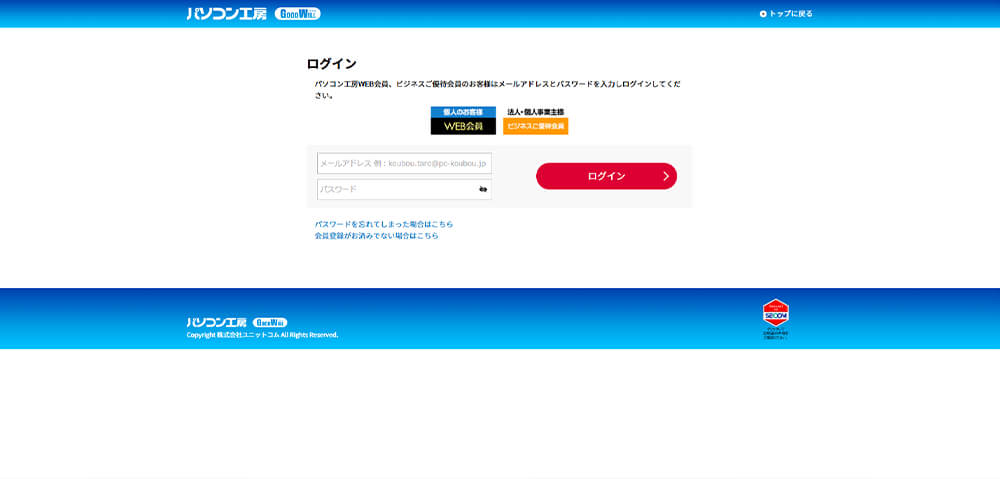Focus the メールアドレス input field
Viewport: 1000px width, 479px height.
coord(404,163)
